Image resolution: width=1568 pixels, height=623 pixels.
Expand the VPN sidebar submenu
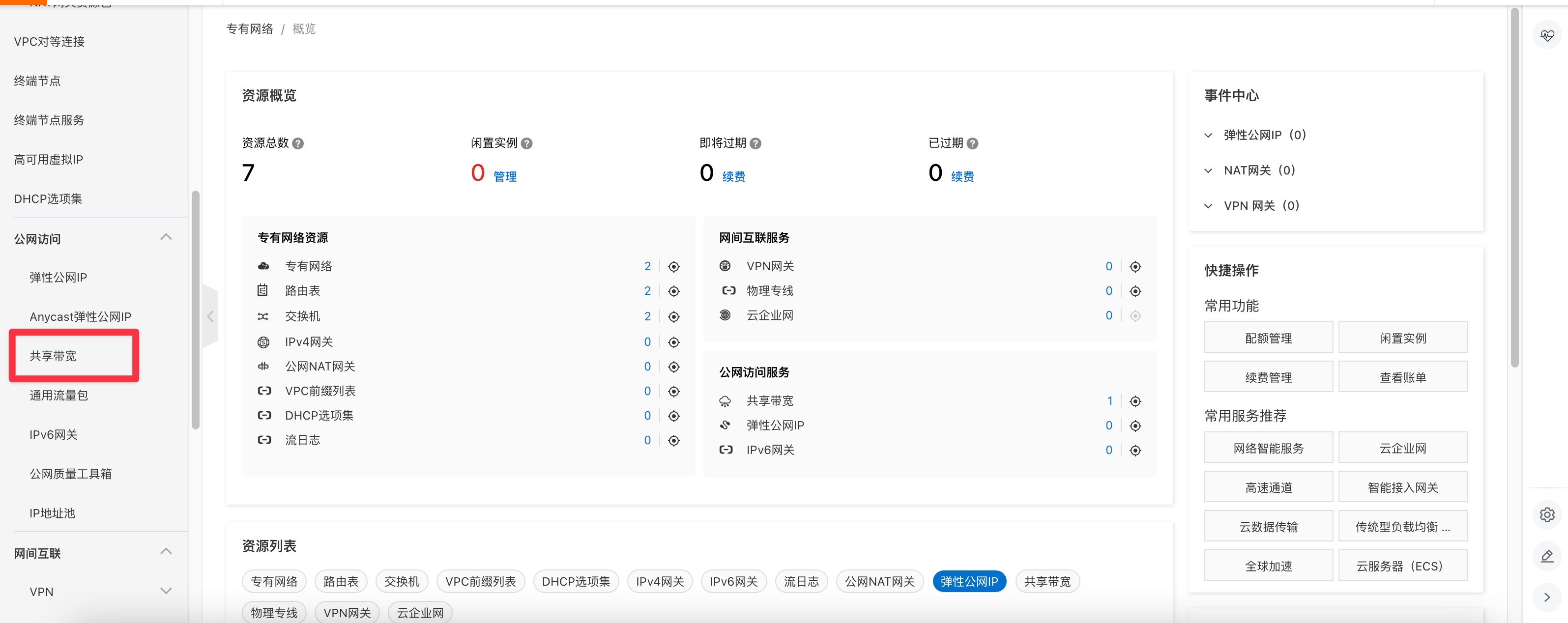tap(166, 592)
